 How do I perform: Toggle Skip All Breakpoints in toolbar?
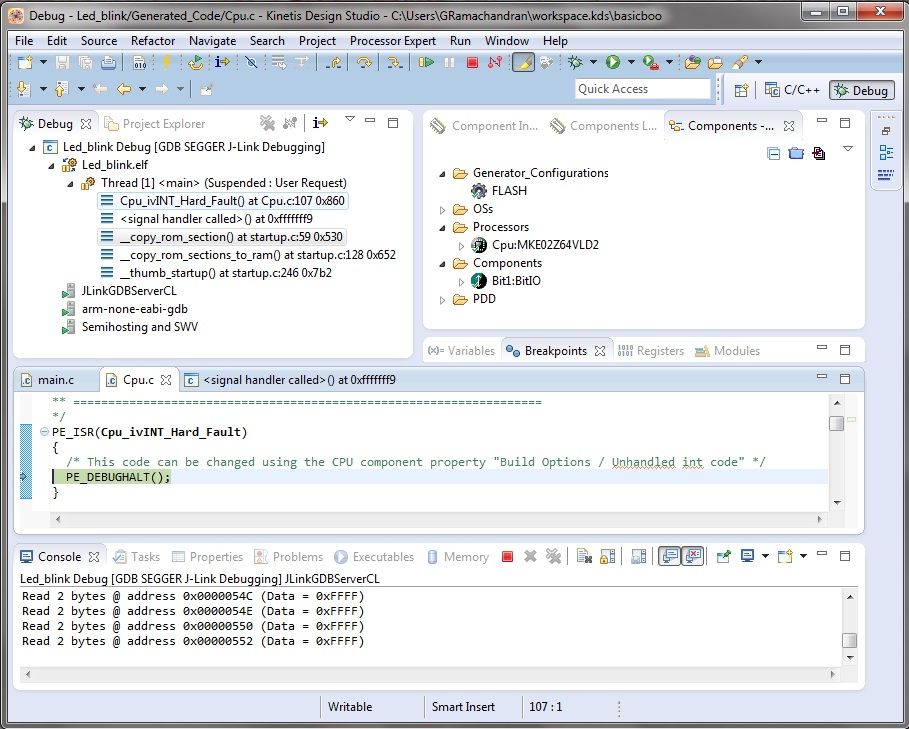[x=251, y=62]
